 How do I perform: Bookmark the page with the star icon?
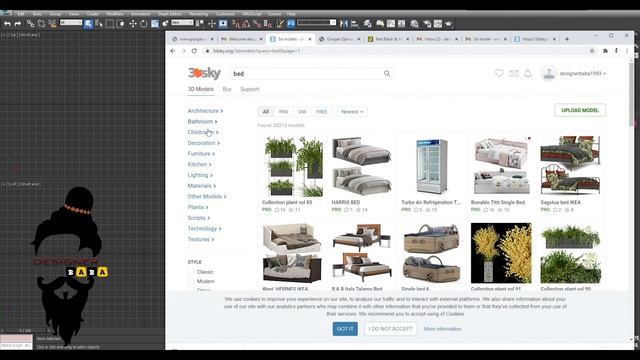[x=592, y=51]
